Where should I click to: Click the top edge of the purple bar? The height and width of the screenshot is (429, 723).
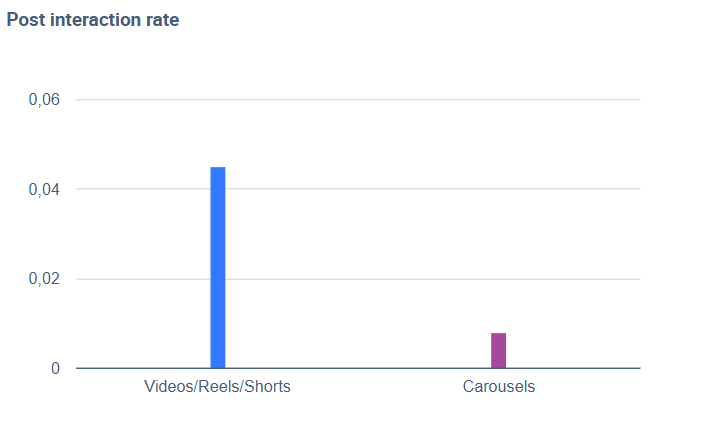coord(498,334)
